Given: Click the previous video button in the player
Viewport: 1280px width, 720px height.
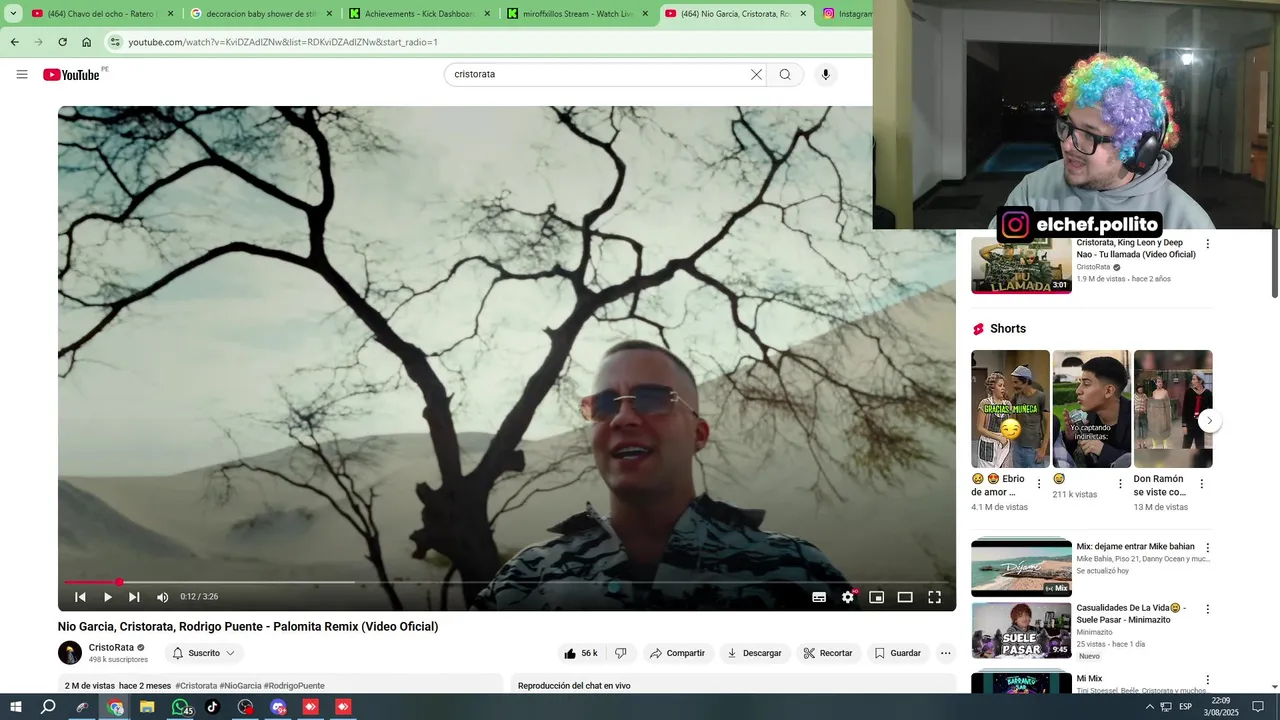Looking at the screenshot, I should click(x=80, y=597).
